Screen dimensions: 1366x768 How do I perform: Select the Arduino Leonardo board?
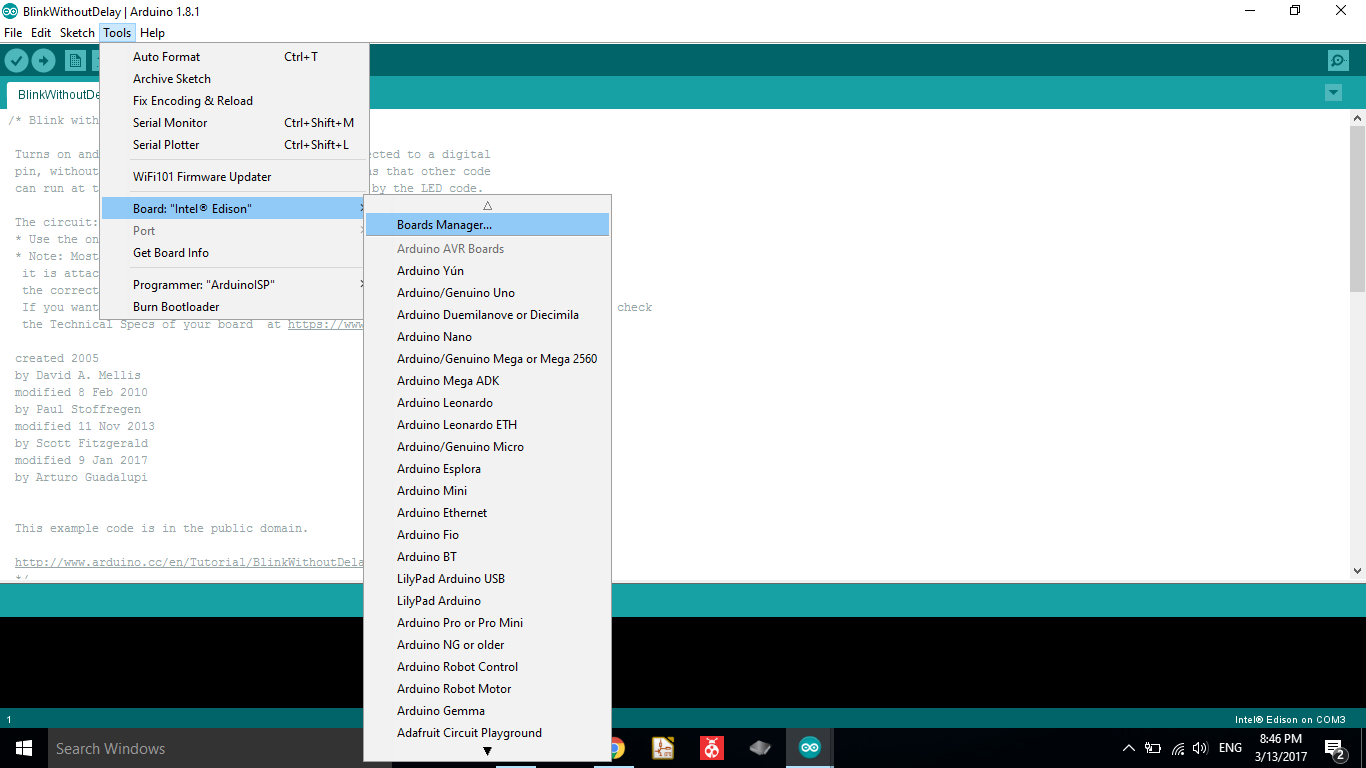pyautogui.click(x=487, y=403)
